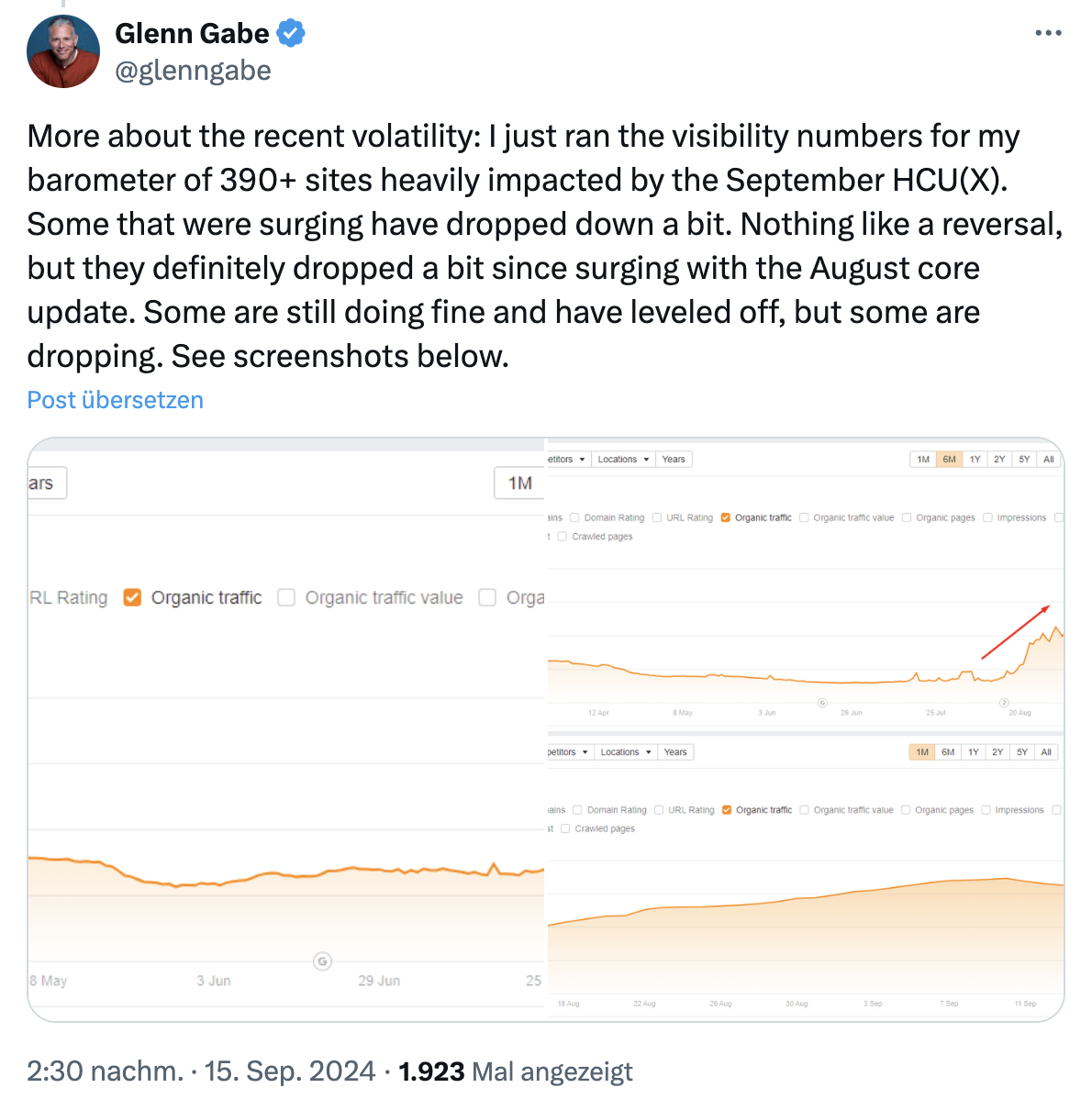
Task: Click the G marker above 29 Jun on right chart
Action: (822, 702)
